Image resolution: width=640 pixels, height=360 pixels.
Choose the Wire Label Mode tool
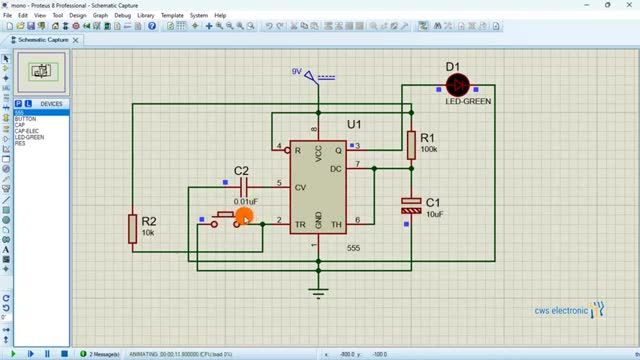click(x=6, y=88)
